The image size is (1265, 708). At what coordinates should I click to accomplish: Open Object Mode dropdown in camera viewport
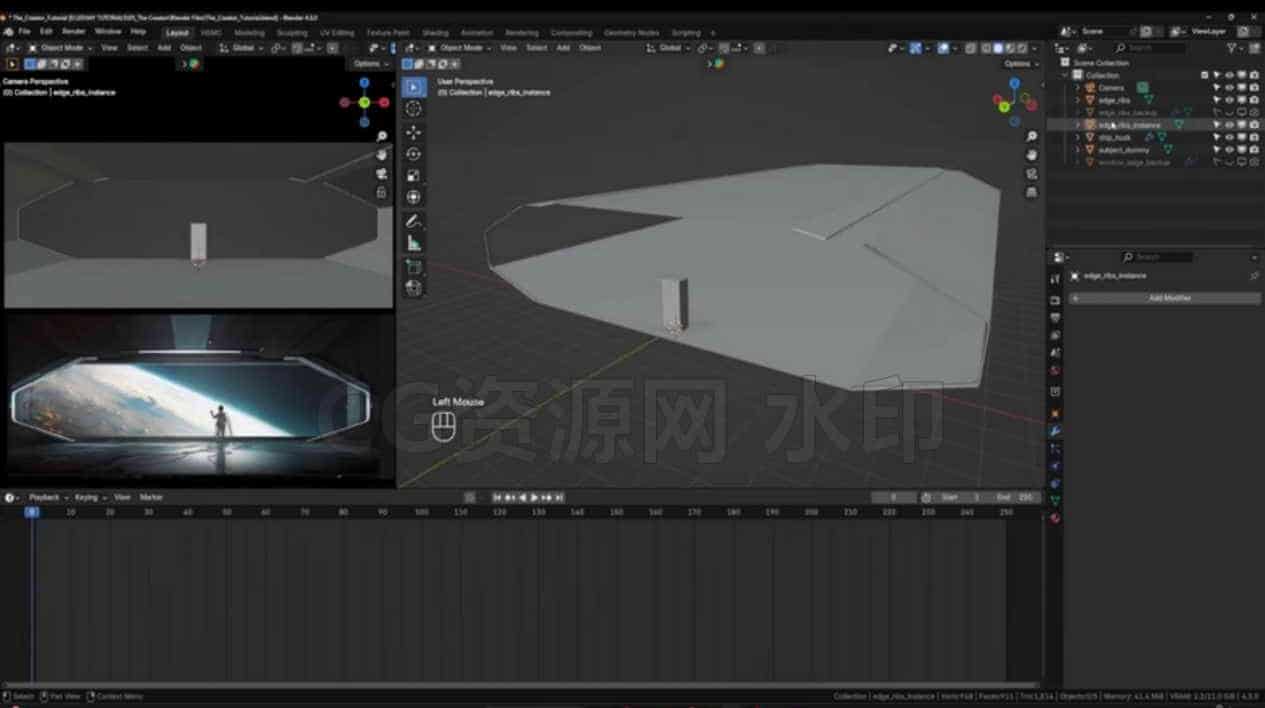60,48
